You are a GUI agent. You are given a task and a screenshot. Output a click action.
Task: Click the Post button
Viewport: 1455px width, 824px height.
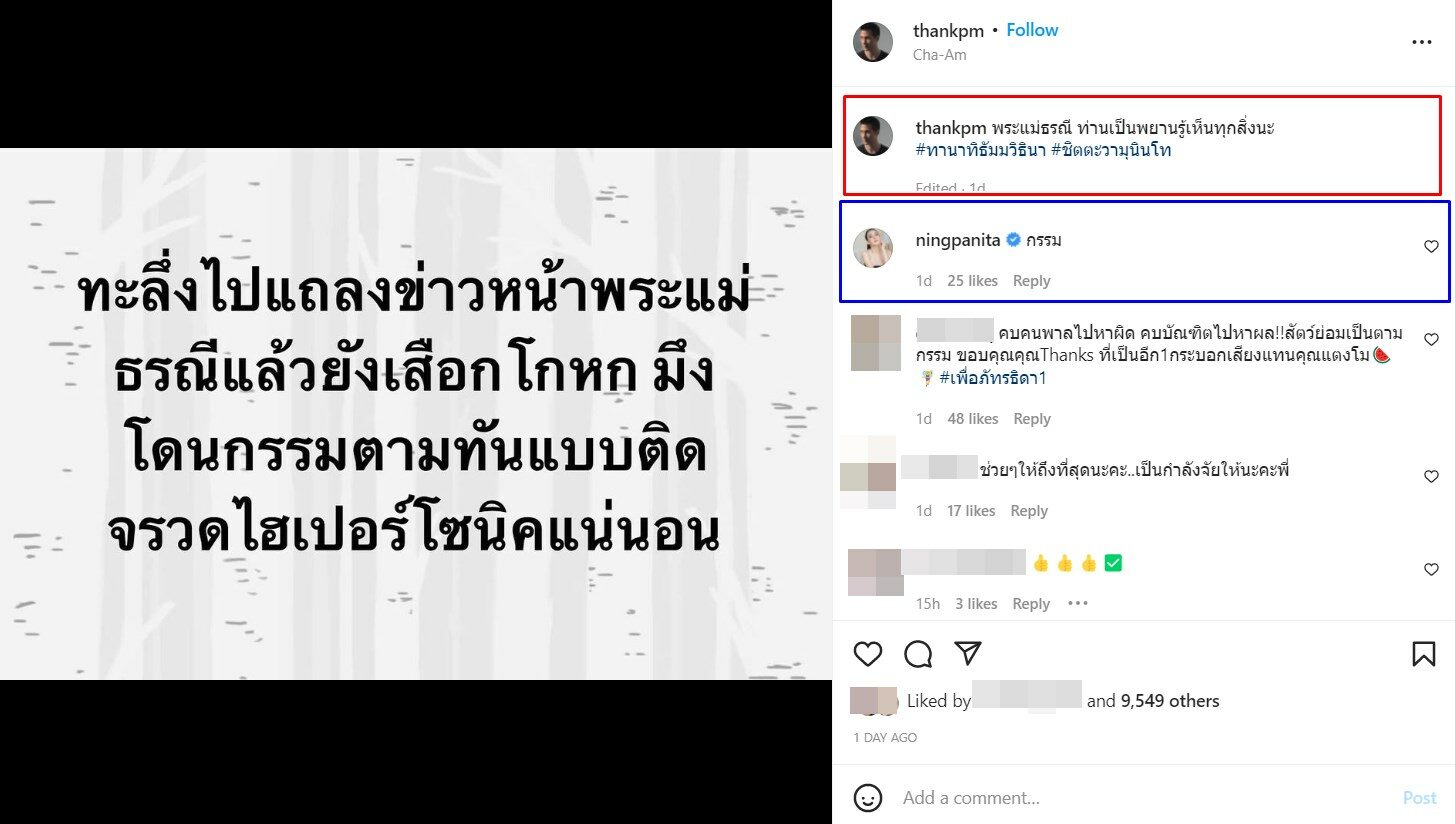click(x=1419, y=798)
